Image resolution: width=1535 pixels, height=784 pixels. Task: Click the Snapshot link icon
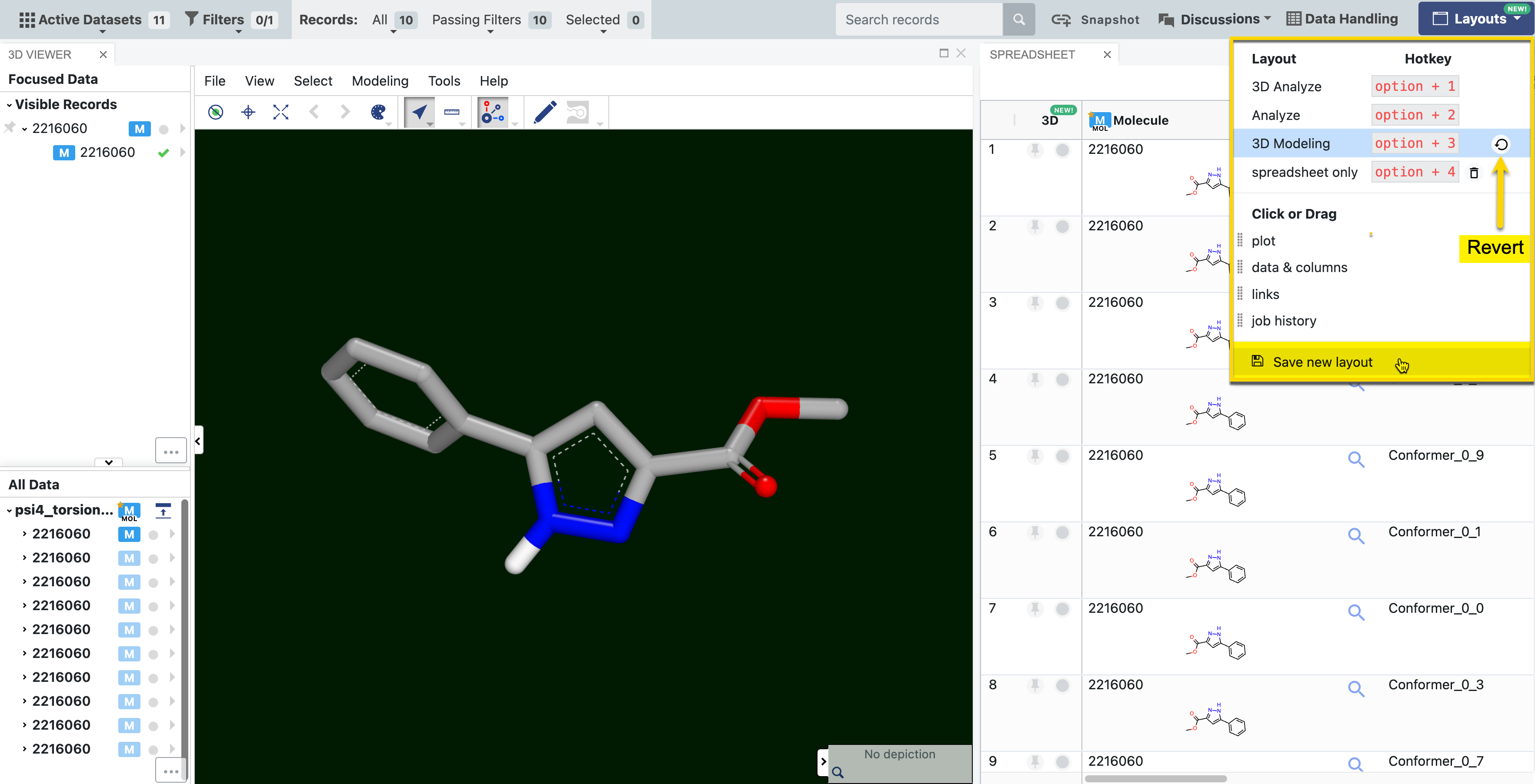pyautogui.click(x=1061, y=20)
